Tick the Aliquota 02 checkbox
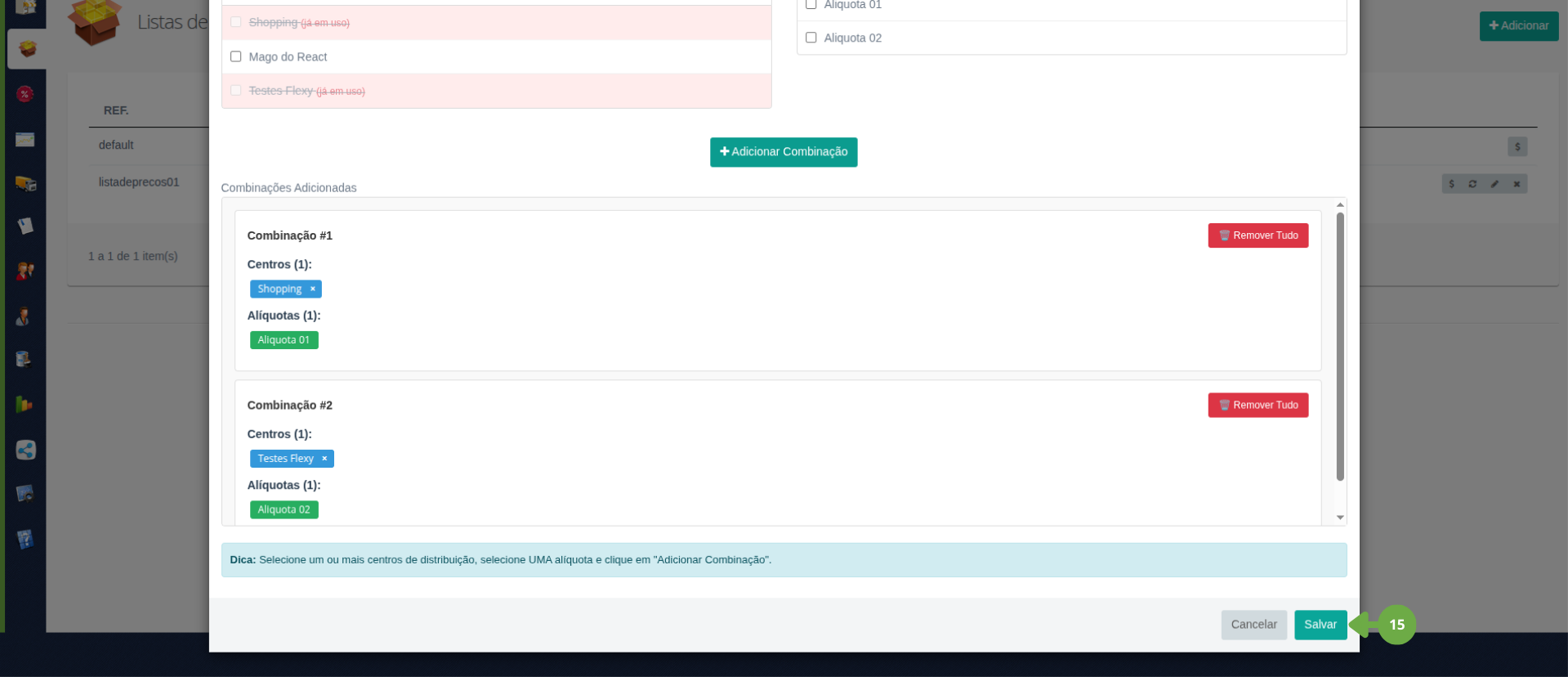 (x=811, y=38)
